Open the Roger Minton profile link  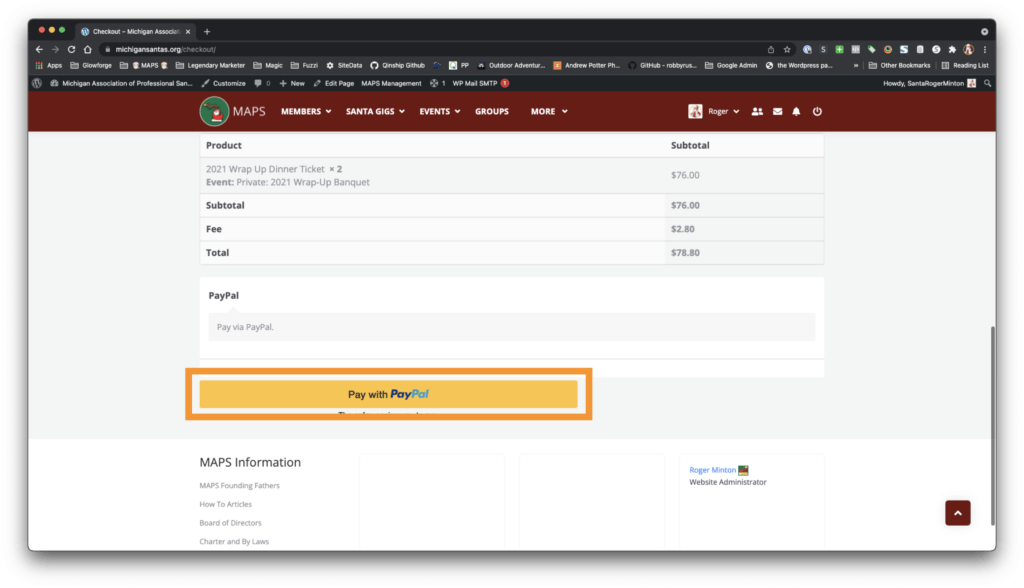tap(712, 470)
